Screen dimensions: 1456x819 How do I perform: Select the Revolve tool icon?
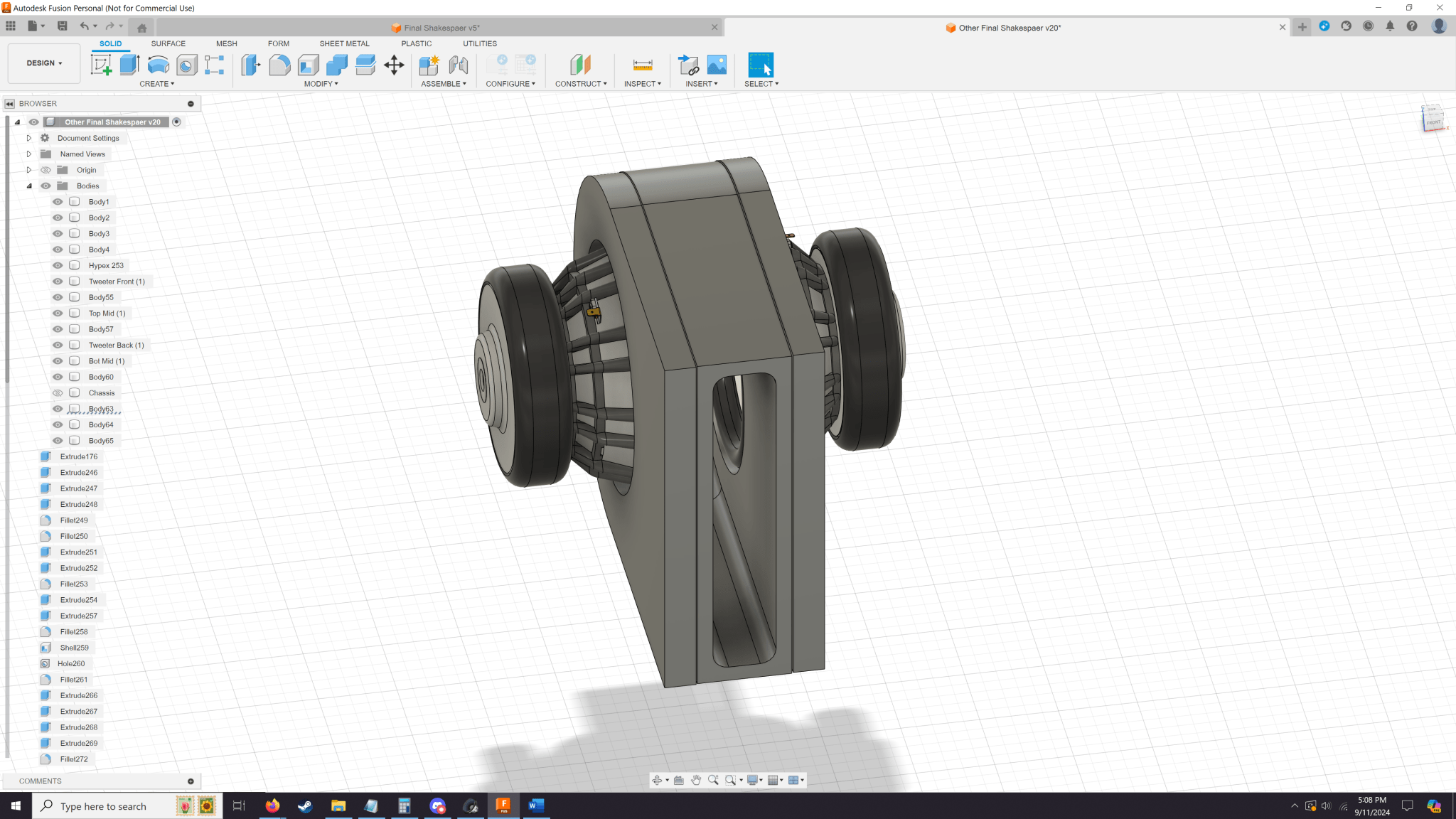[158, 65]
